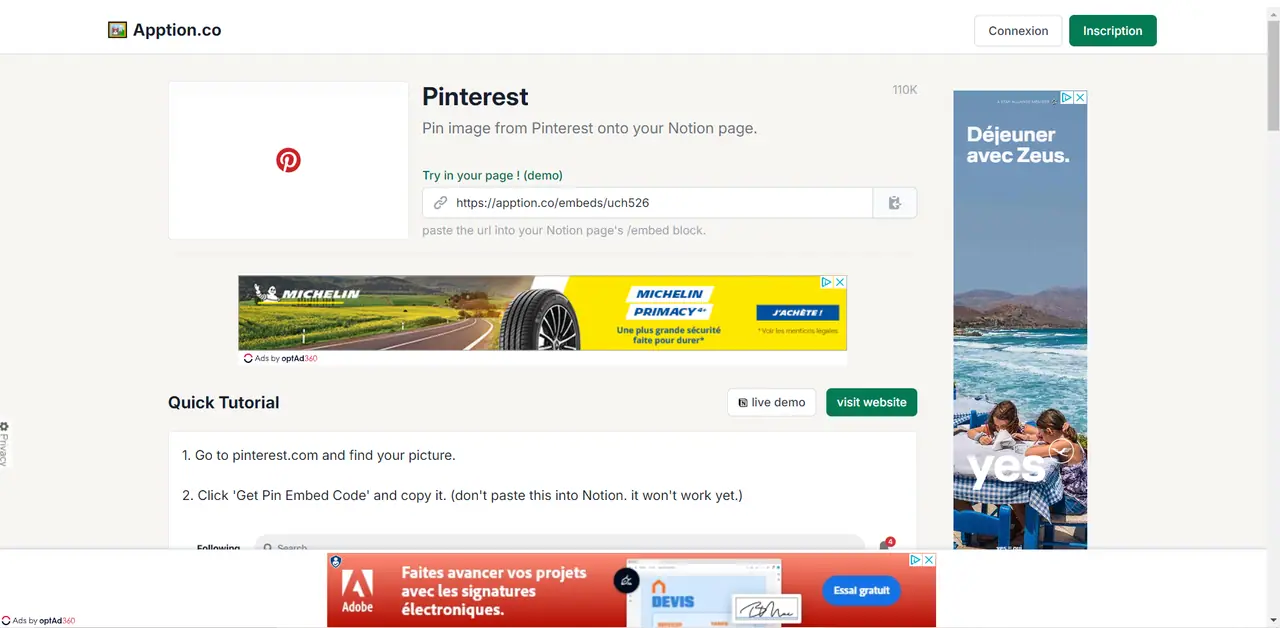Open AdChoices icon on Adobe banner
The height and width of the screenshot is (628, 1280).
916,560
